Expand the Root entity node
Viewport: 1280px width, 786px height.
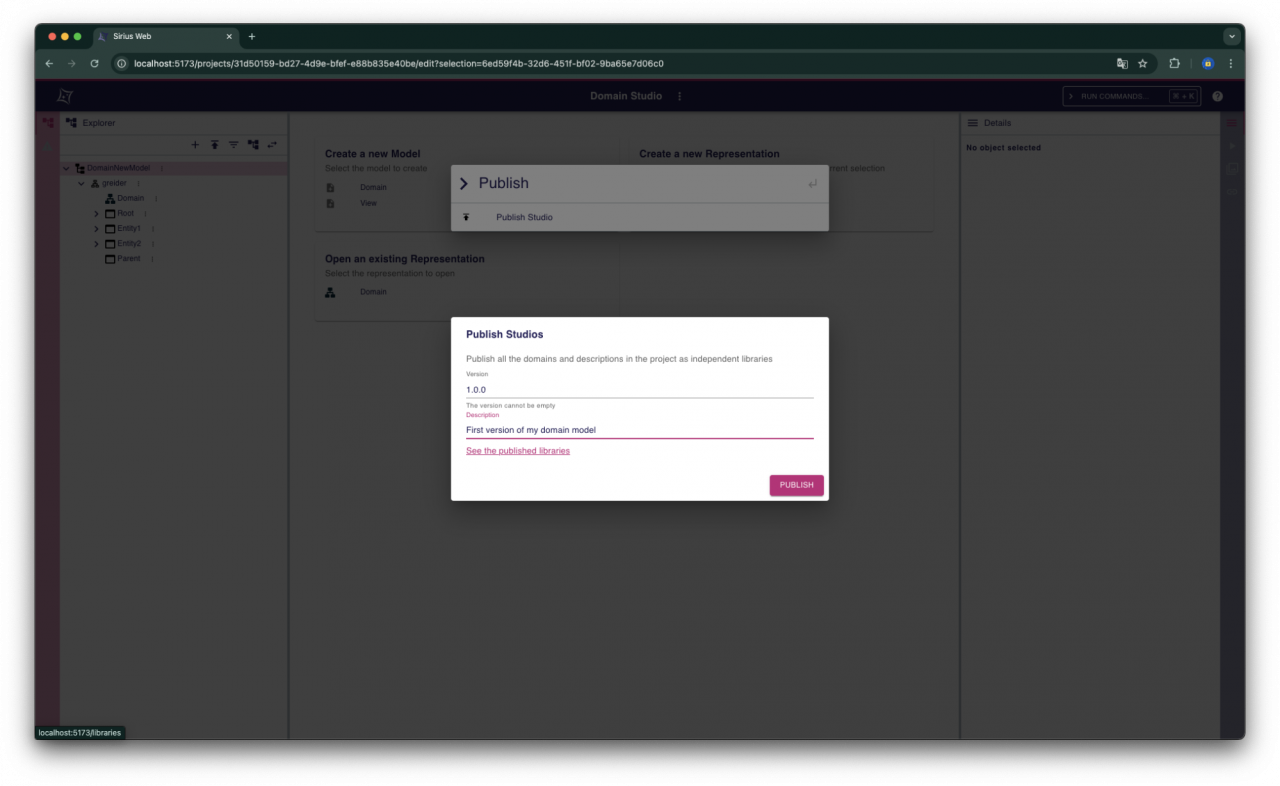[x=97, y=213]
